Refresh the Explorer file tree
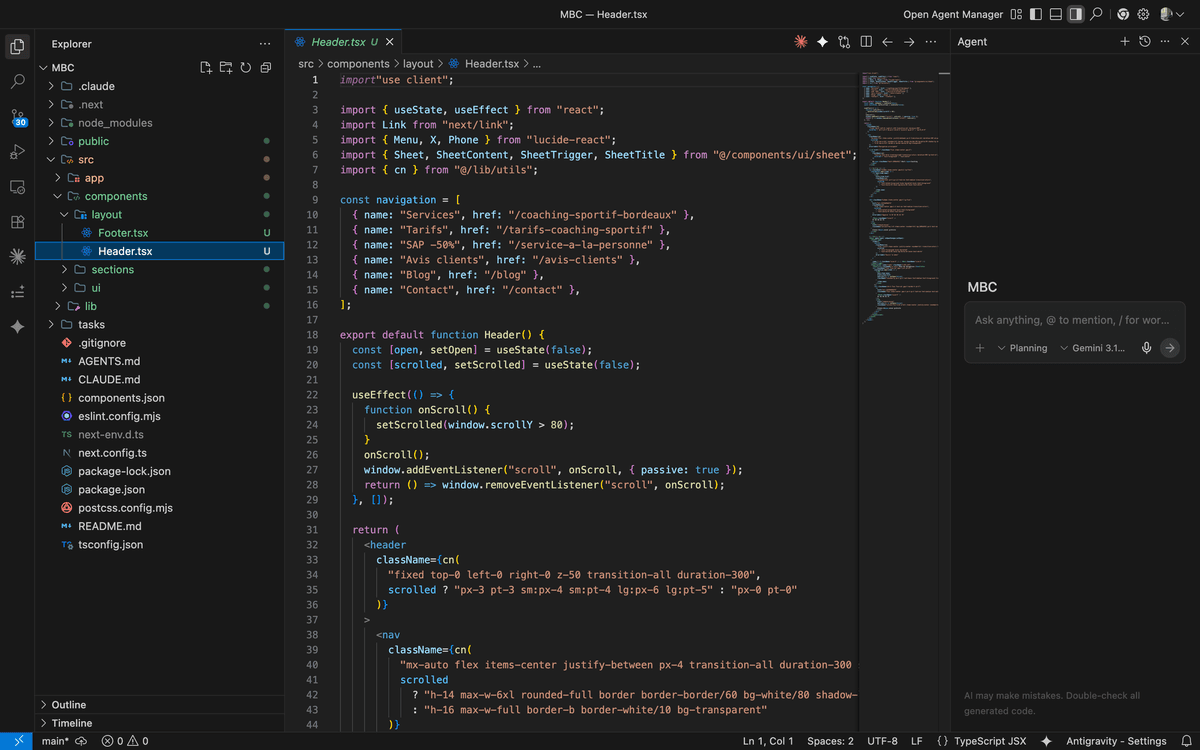Viewport: 1200px width, 750px height. 246,68
